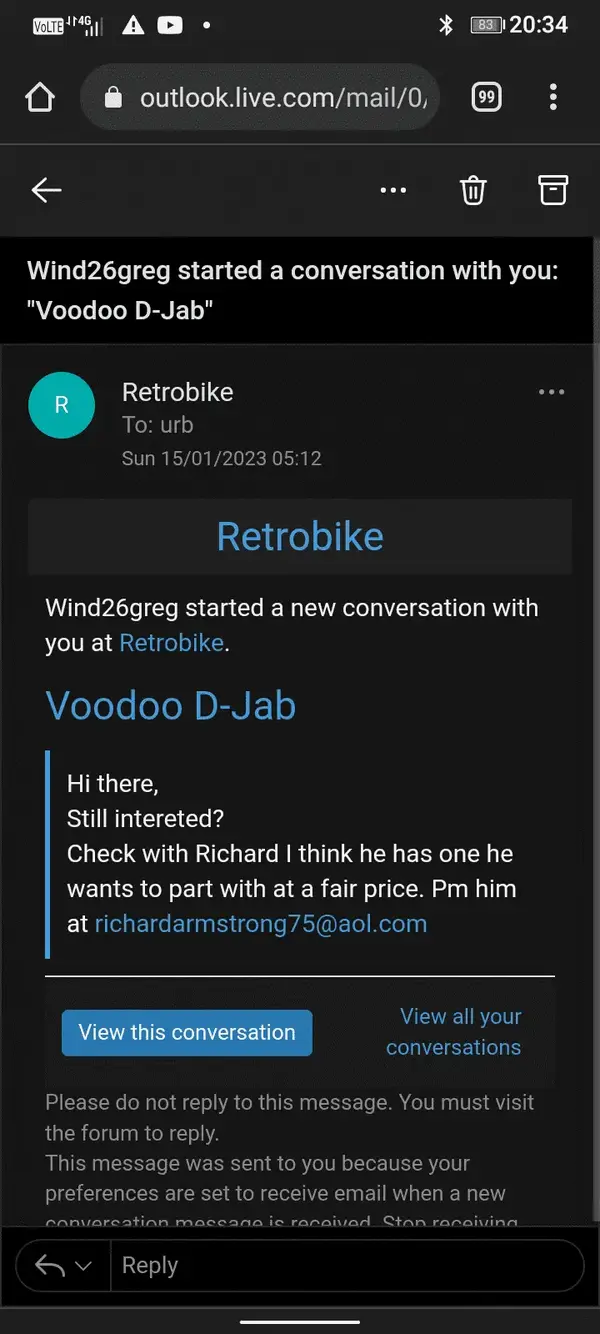Open the tab switcher showing 99
Screen dimensions: 600x1334
pos(486,97)
